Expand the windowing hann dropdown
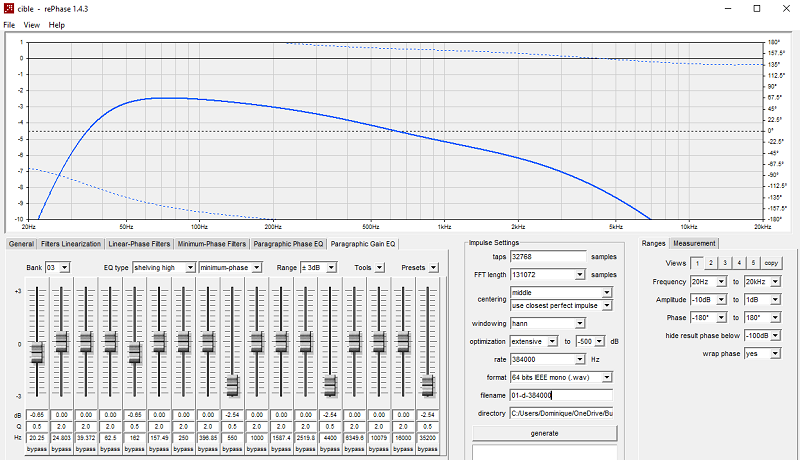This screenshot has height=460, width=800. (x=580, y=323)
